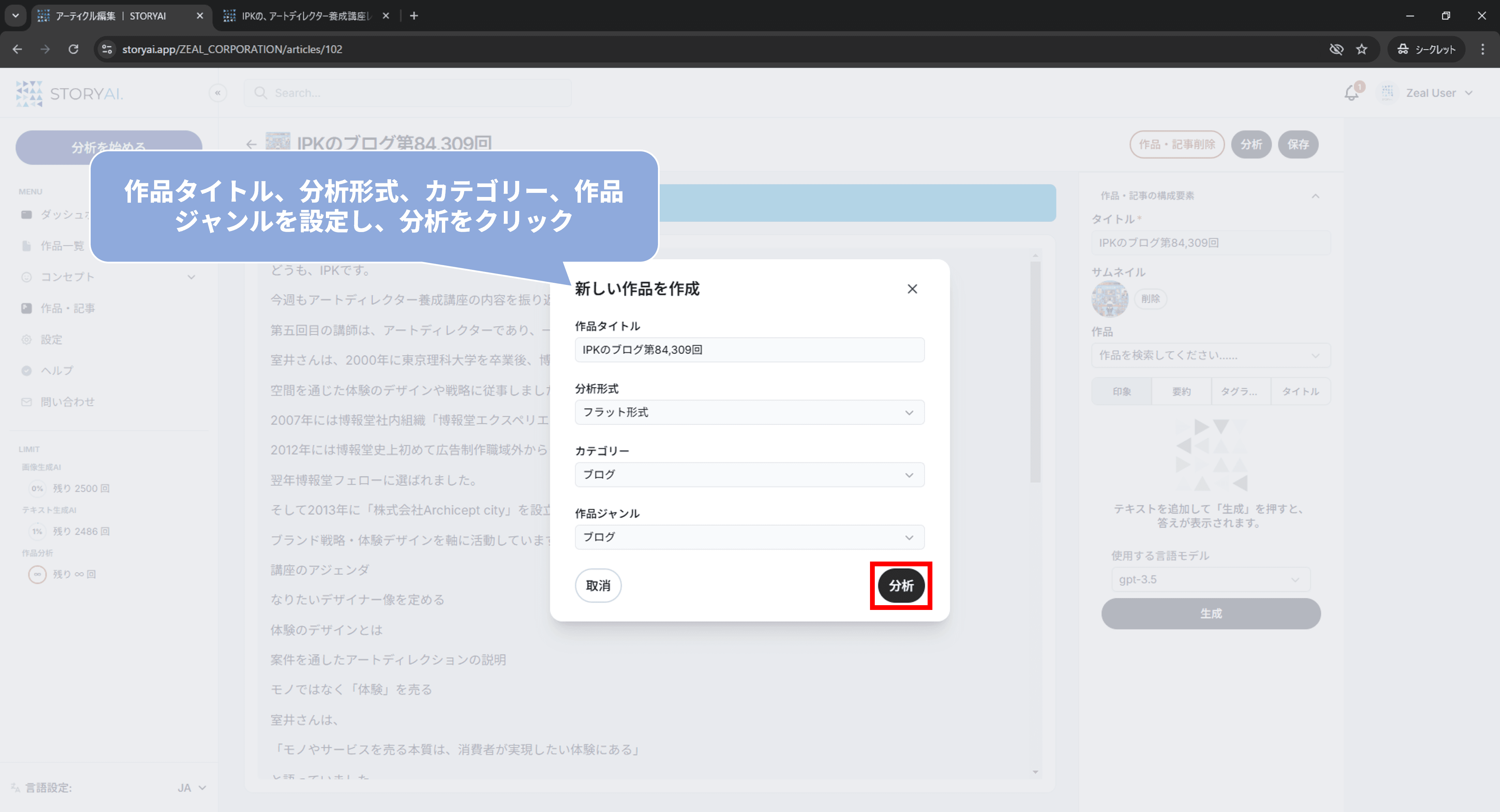Image resolution: width=1500 pixels, height=812 pixels.
Task: Bookmark page with star icon
Action: point(1361,49)
